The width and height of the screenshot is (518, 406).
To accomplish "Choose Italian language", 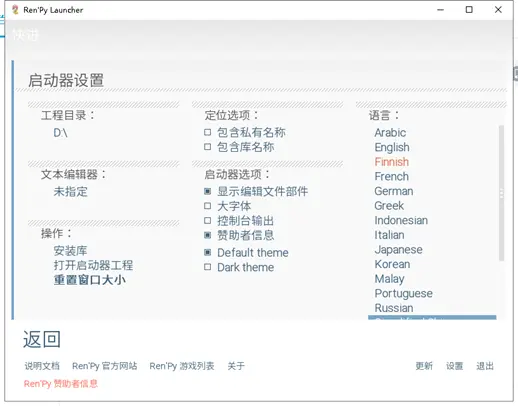I will pos(389,235).
